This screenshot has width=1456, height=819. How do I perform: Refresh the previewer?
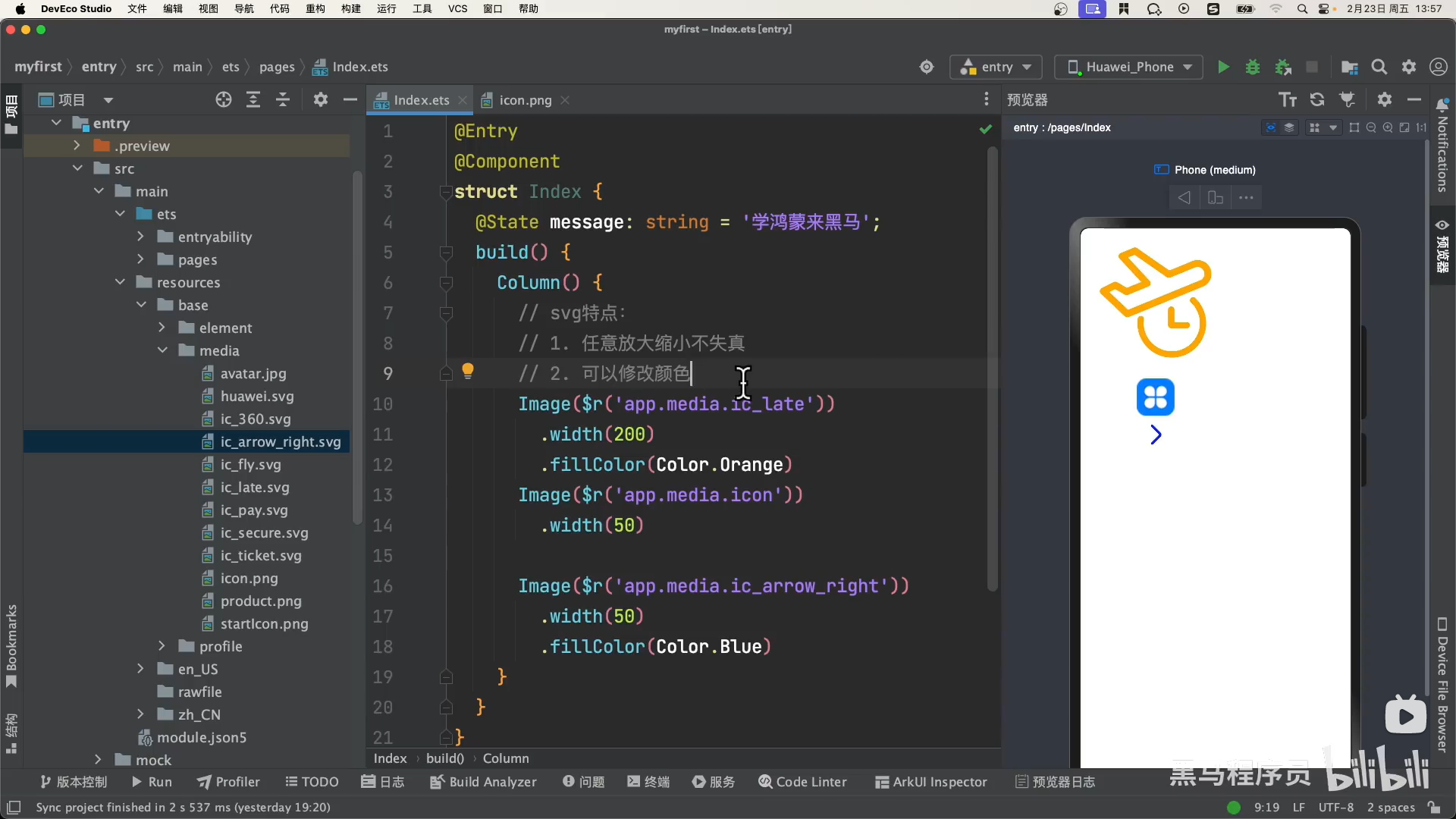[1317, 99]
